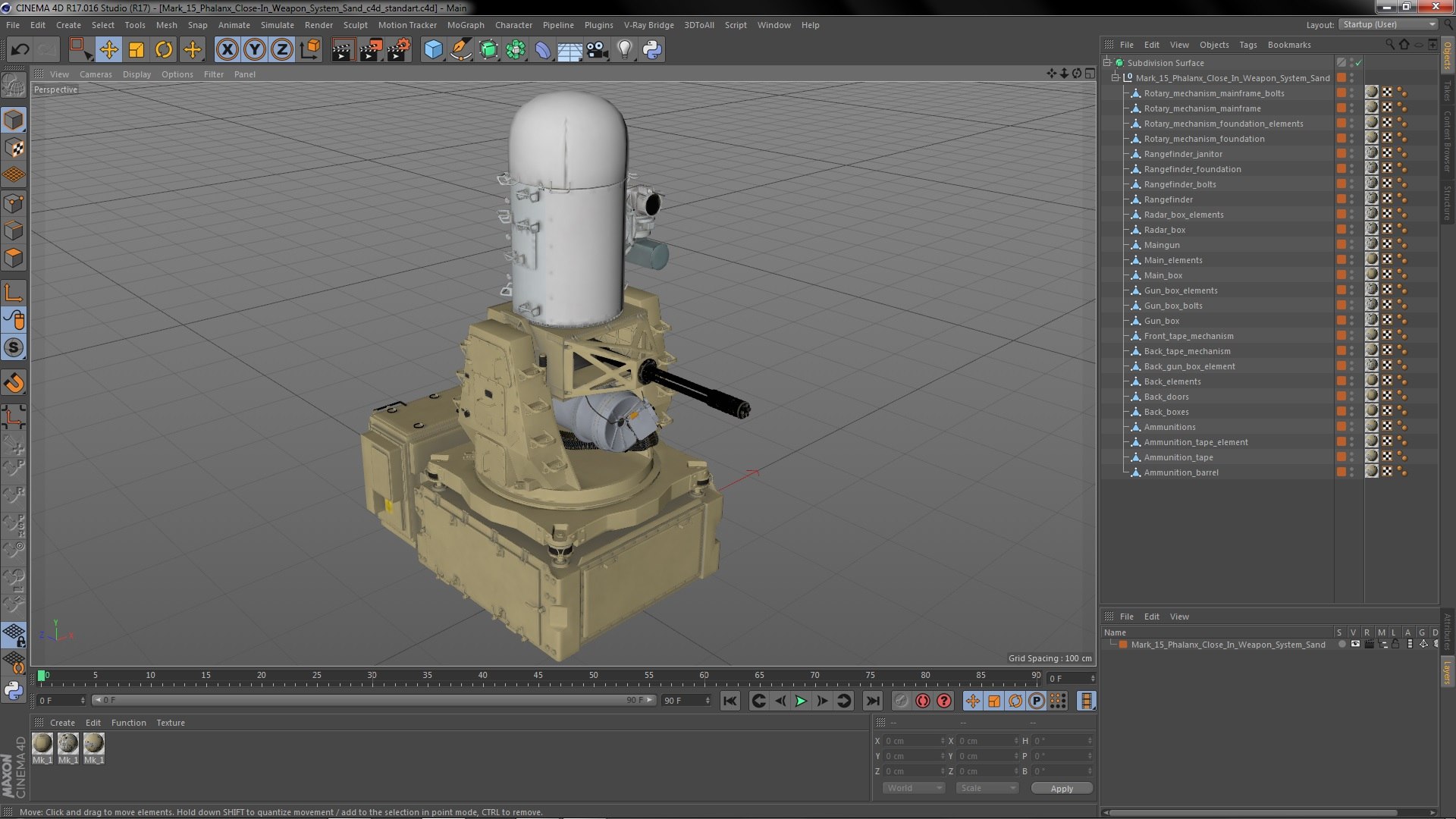Open the Scale mode dropdown

[x=987, y=788]
